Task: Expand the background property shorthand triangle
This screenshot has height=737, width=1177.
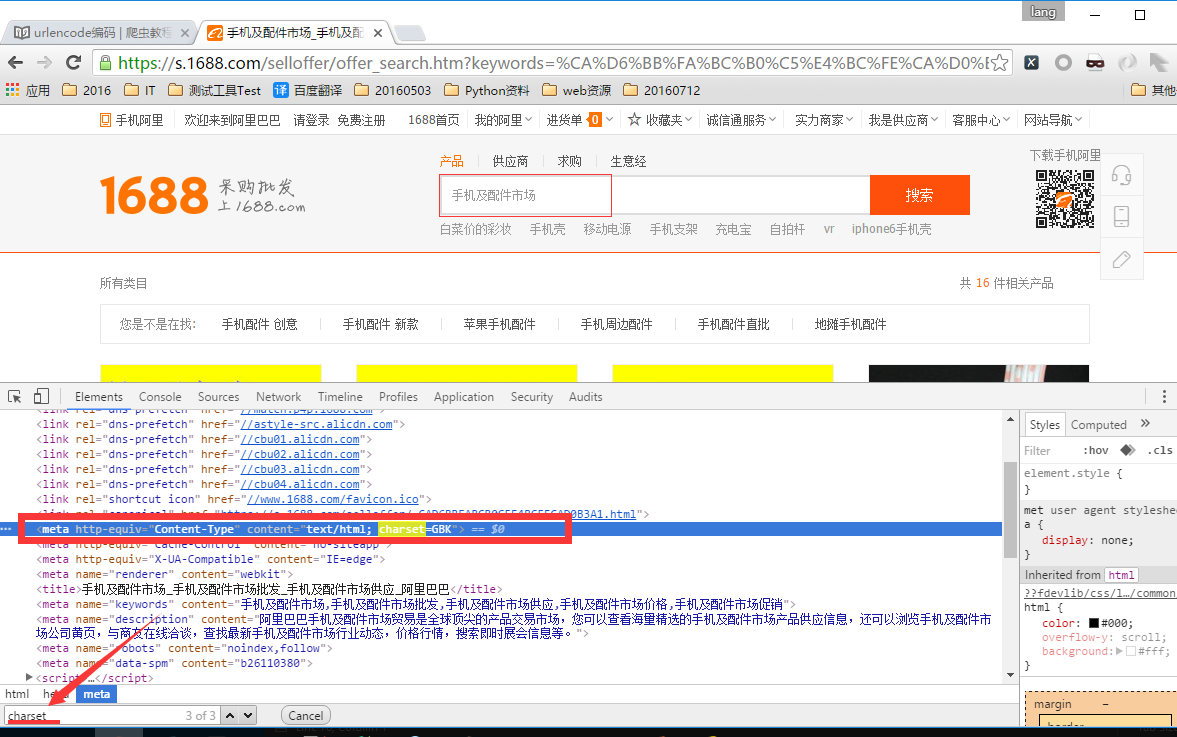Action: tap(1118, 651)
